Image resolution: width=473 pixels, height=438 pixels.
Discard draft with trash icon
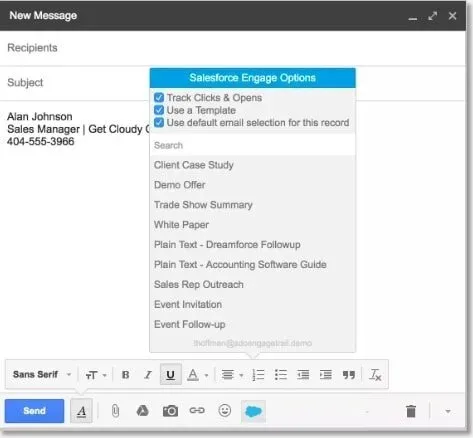[x=411, y=411]
